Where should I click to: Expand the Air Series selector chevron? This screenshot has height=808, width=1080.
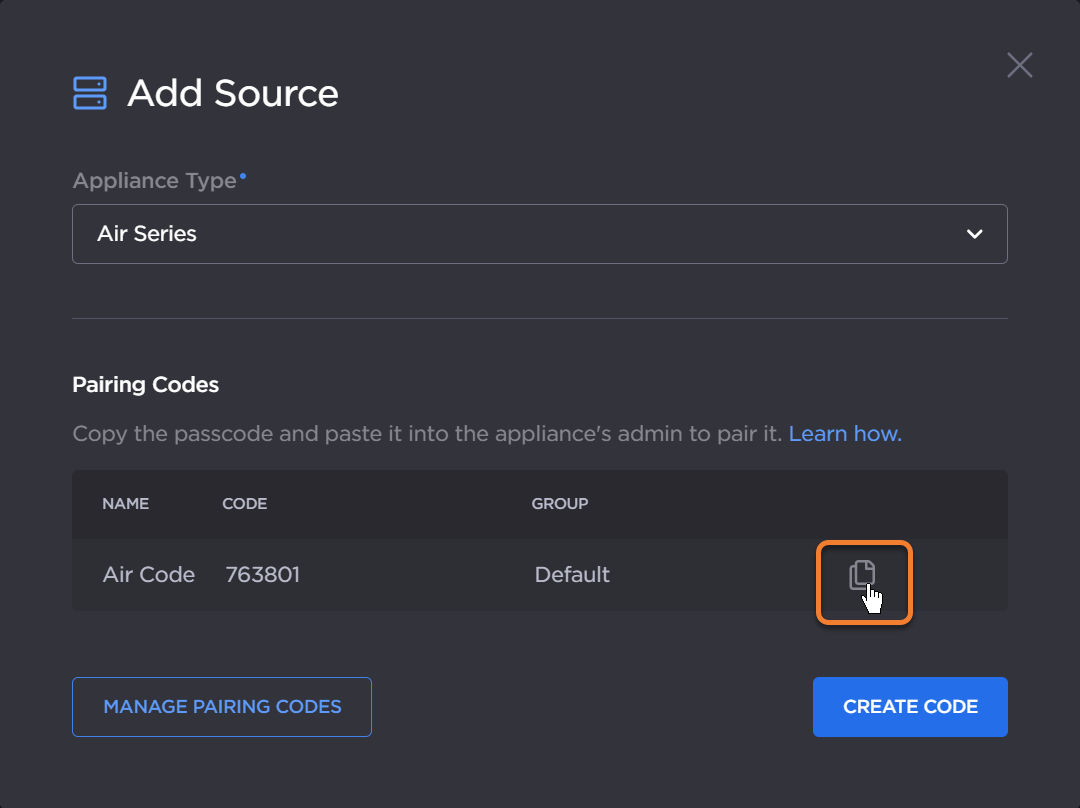tap(973, 234)
